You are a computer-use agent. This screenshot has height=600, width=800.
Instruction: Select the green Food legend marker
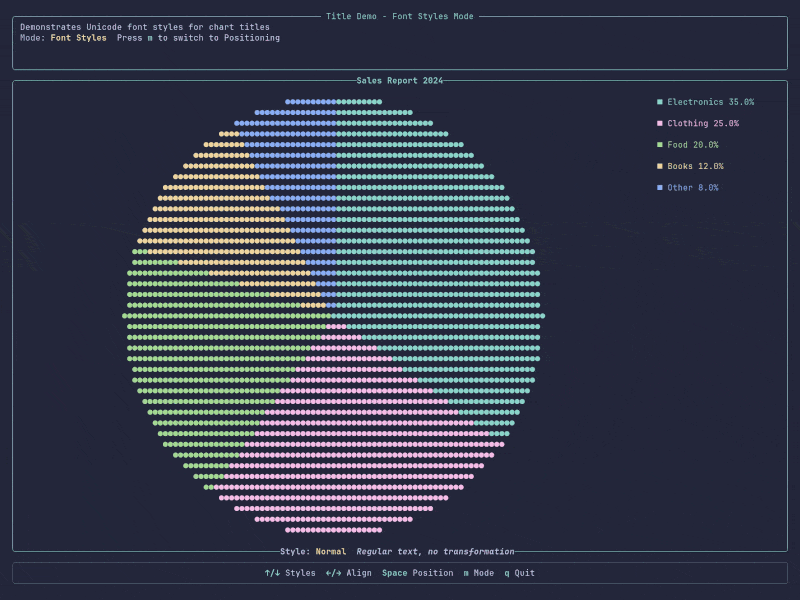tap(660, 145)
